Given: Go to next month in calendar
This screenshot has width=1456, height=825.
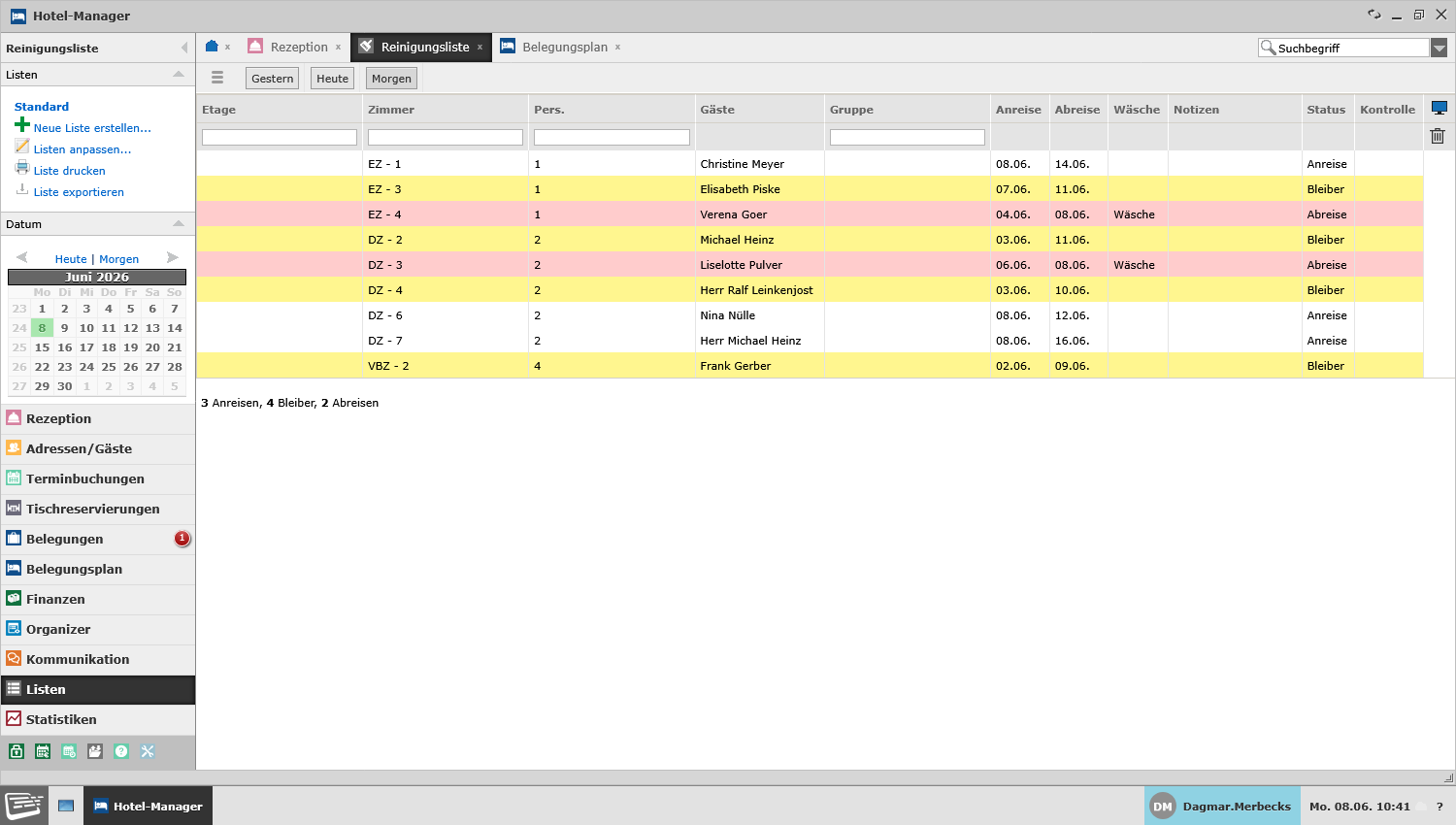Looking at the screenshot, I should pyautogui.click(x=173, y=257).
